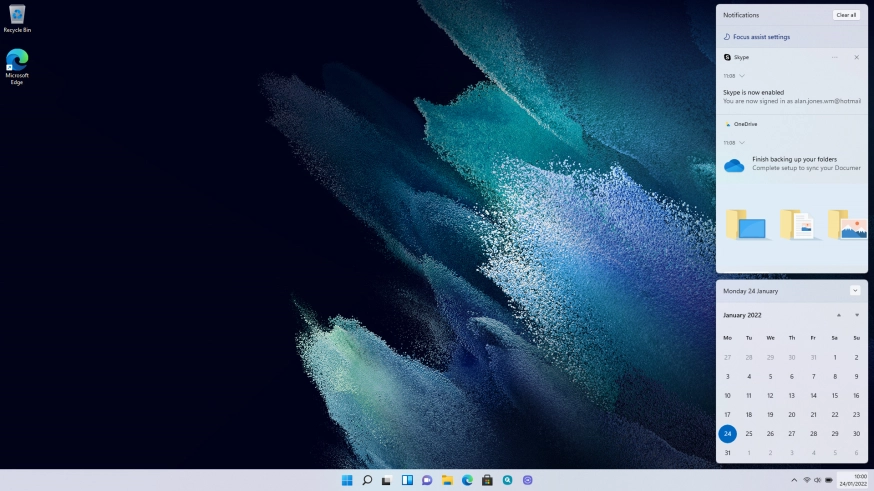The width and height of the screenshot is (874, 491).
Task: Select January 26 in the calendar
Action: (x=770, y=434)
